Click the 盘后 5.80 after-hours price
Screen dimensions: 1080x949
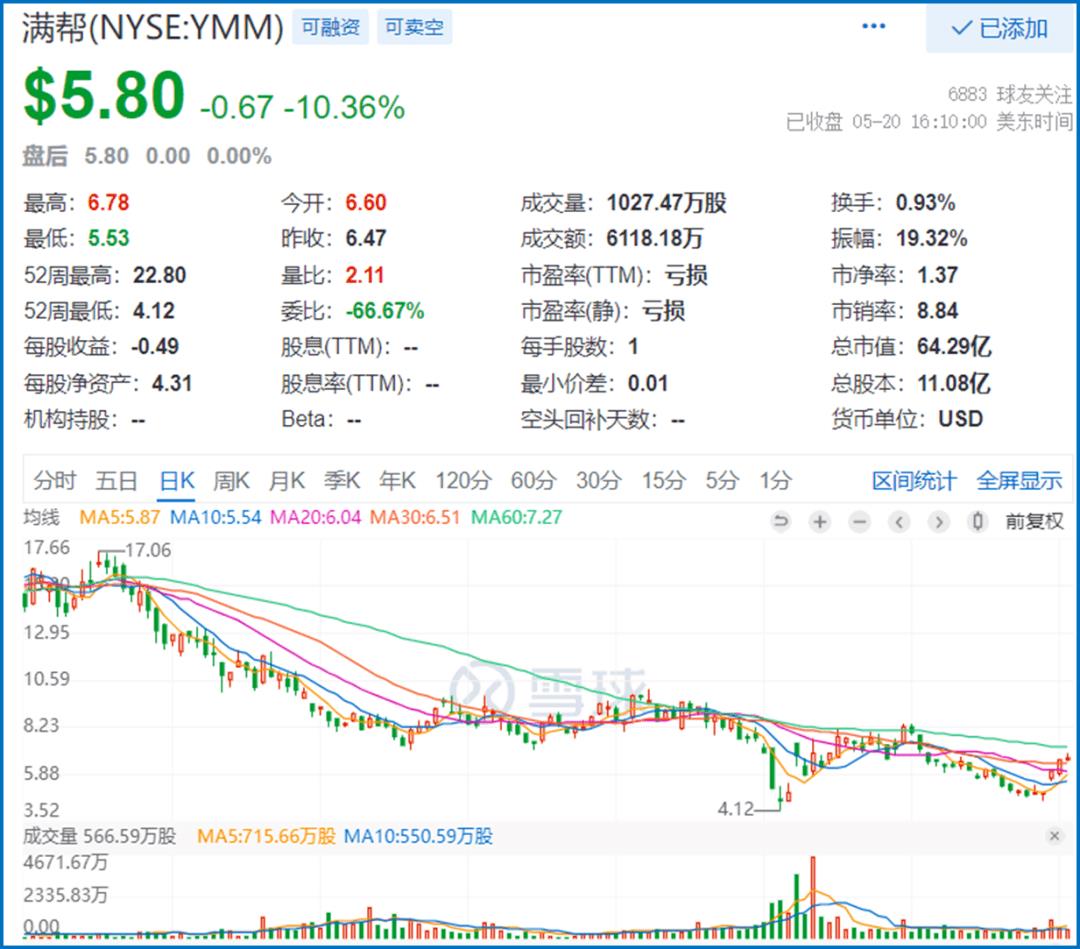106,156
